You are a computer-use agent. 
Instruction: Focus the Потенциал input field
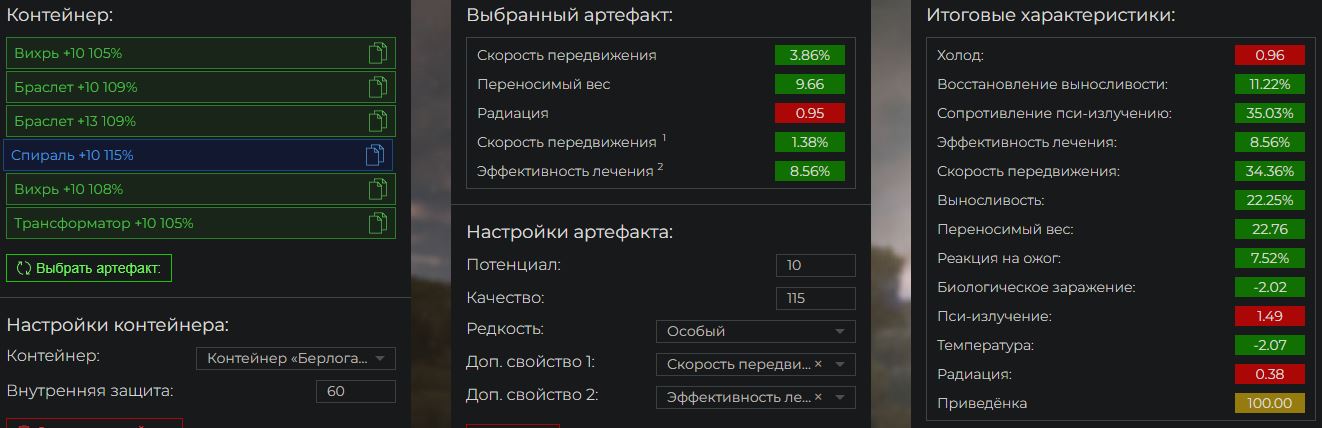pos(815,265)
